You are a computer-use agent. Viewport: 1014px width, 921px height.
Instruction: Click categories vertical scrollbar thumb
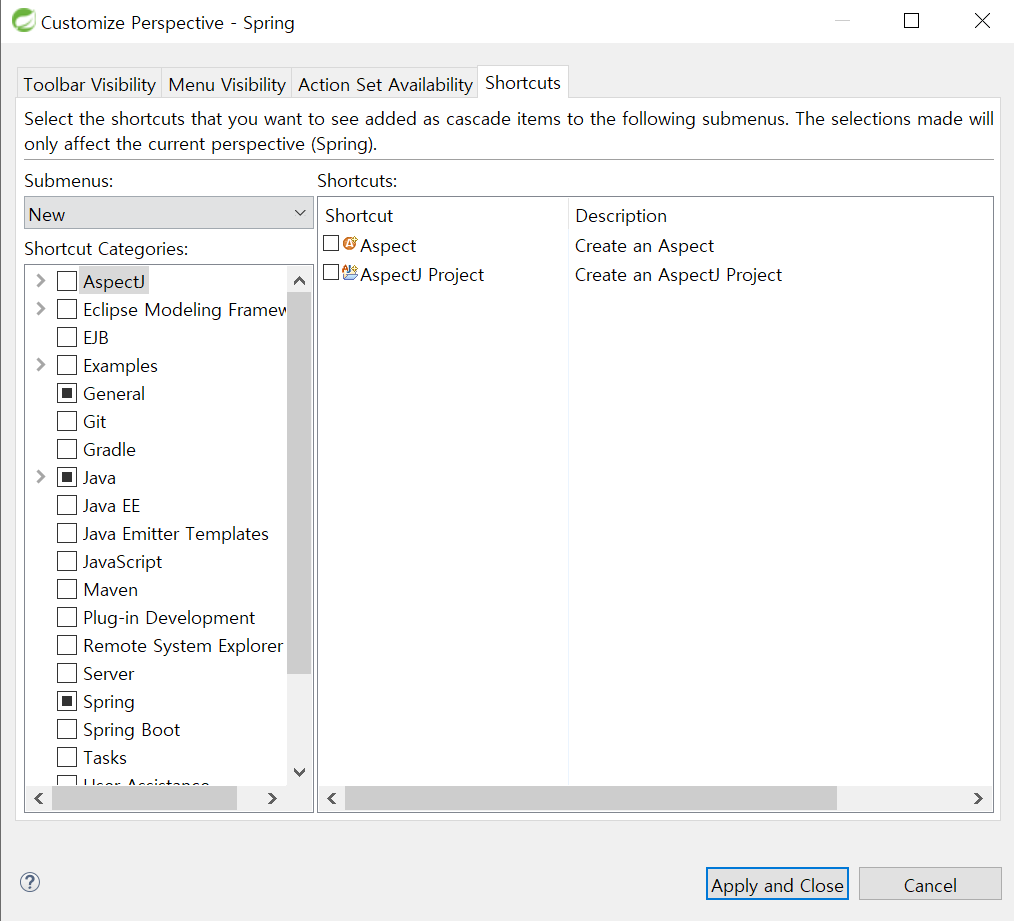tap(299, 482)
